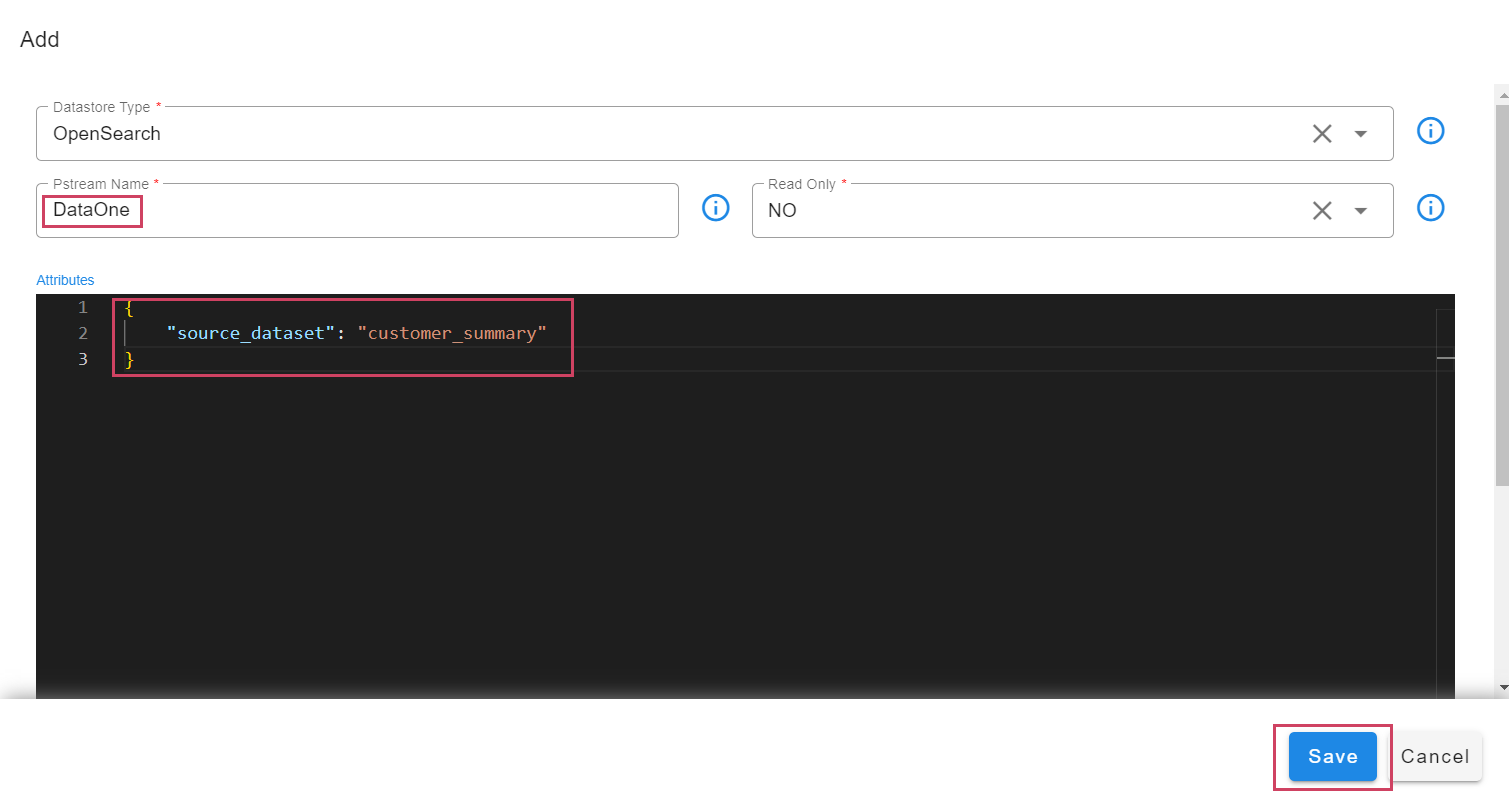
Task: Click the customer_summary value in the JSON
Action: pos(452,332)
